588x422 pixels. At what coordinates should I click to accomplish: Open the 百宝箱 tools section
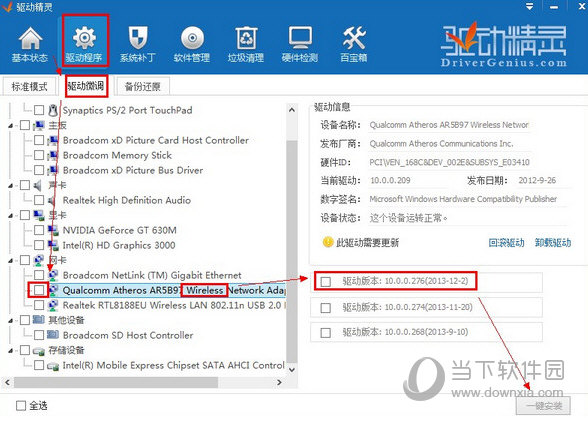(x=354, y=44)
